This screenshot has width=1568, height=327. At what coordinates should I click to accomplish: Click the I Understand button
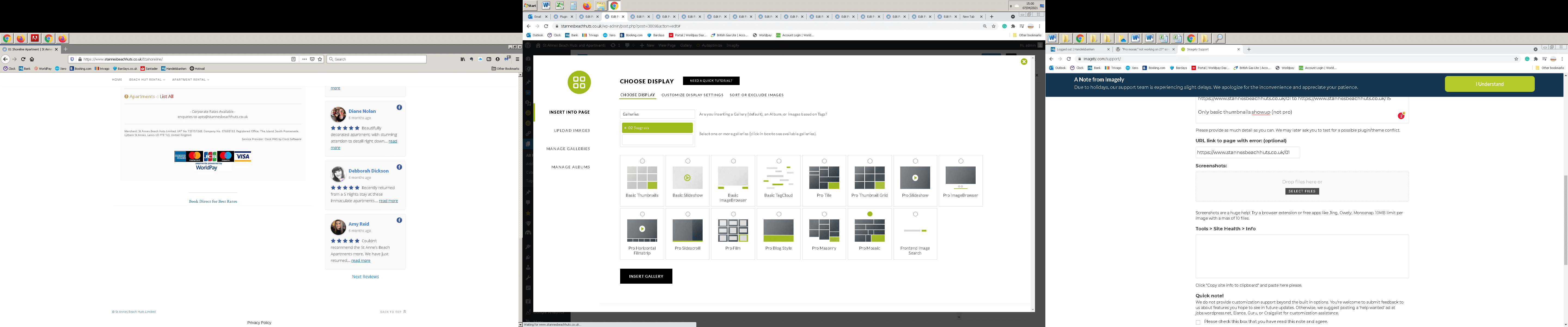point(1490,84)
